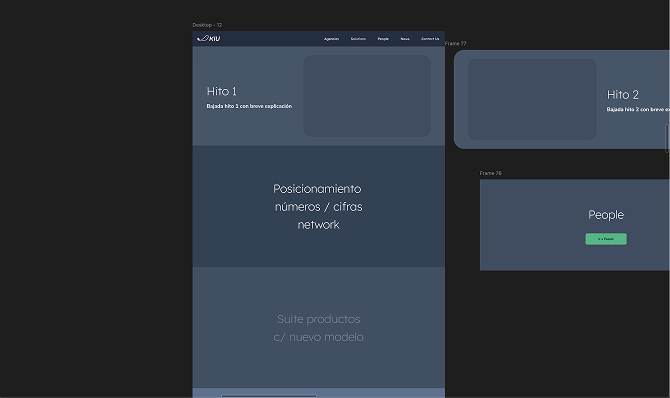Select the large People heading in Frame 76
The width and height of the screenshot is (670, 398).
coord(606,215)
